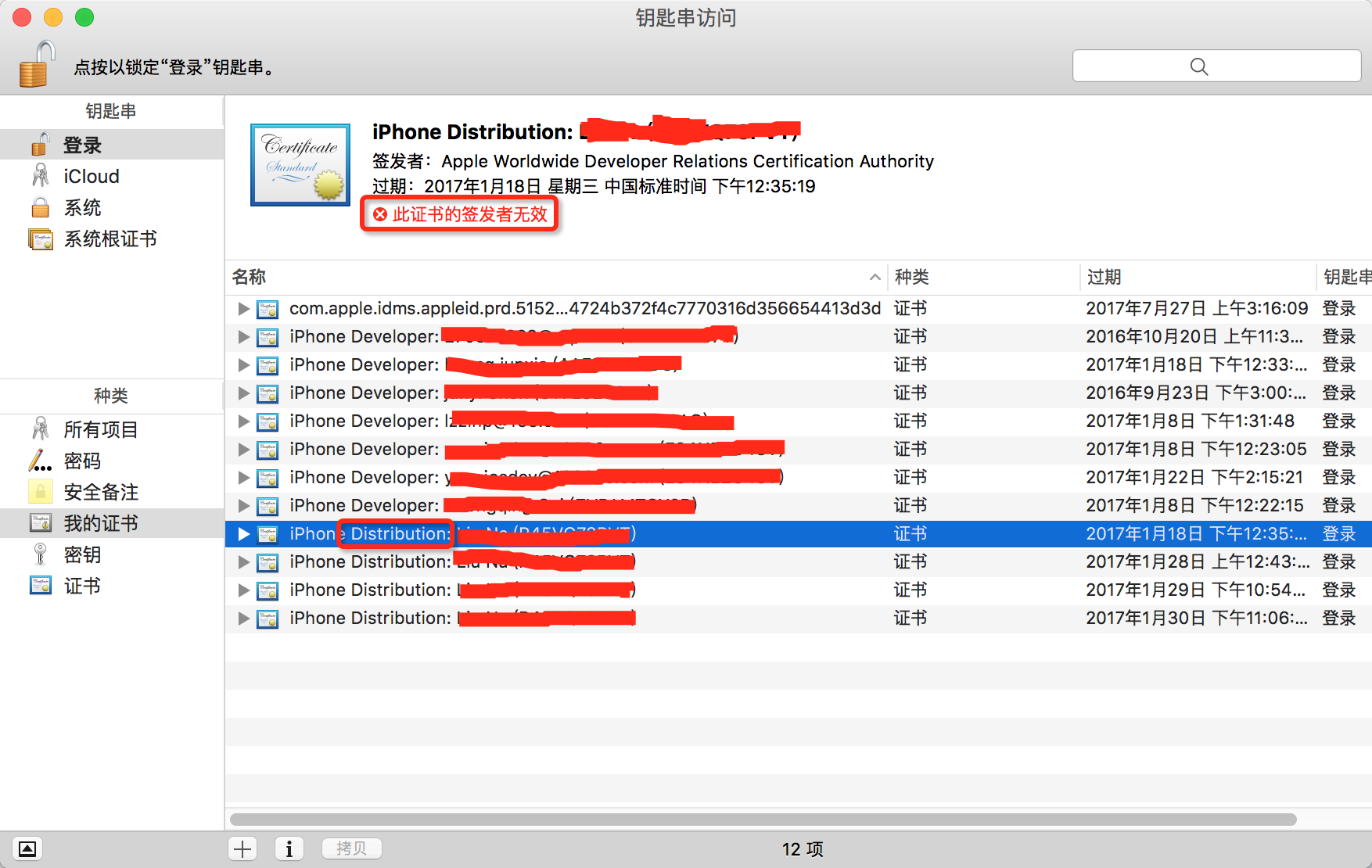Expand iPhone Developer row expiring 下午12:23:05
Screen dimensions: 1372x868
click(x=243, y=450)
